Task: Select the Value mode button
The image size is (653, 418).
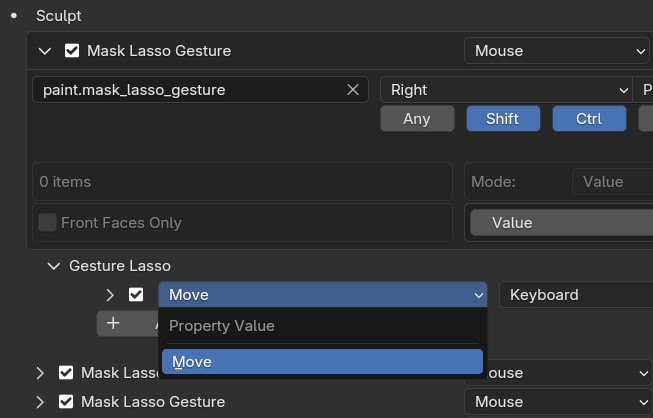Action: point(562,223)
